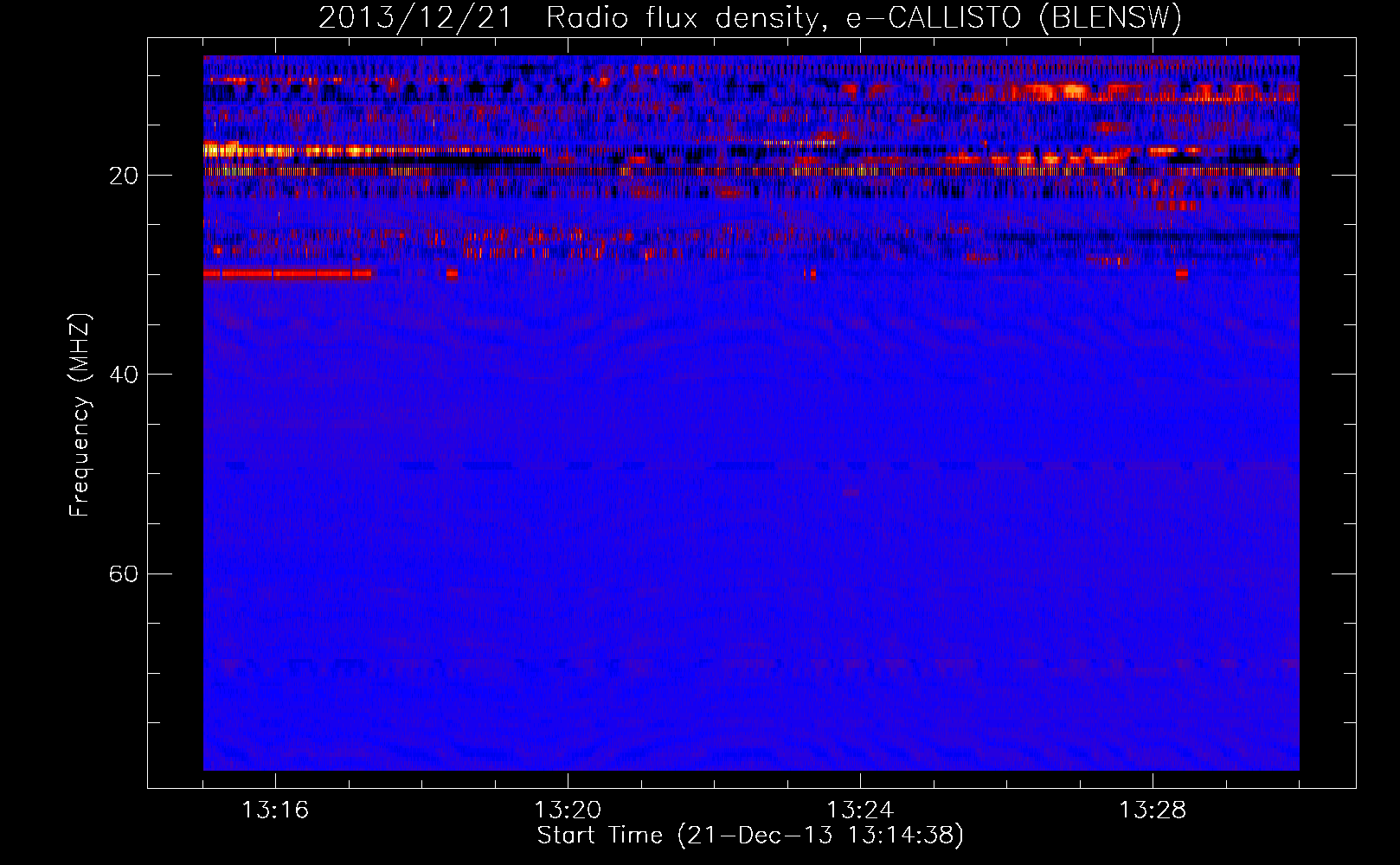Viewport: 1400px width, 865px height.
Task: Click the 13:16 time tick label
Action: (x=275, y=811)
